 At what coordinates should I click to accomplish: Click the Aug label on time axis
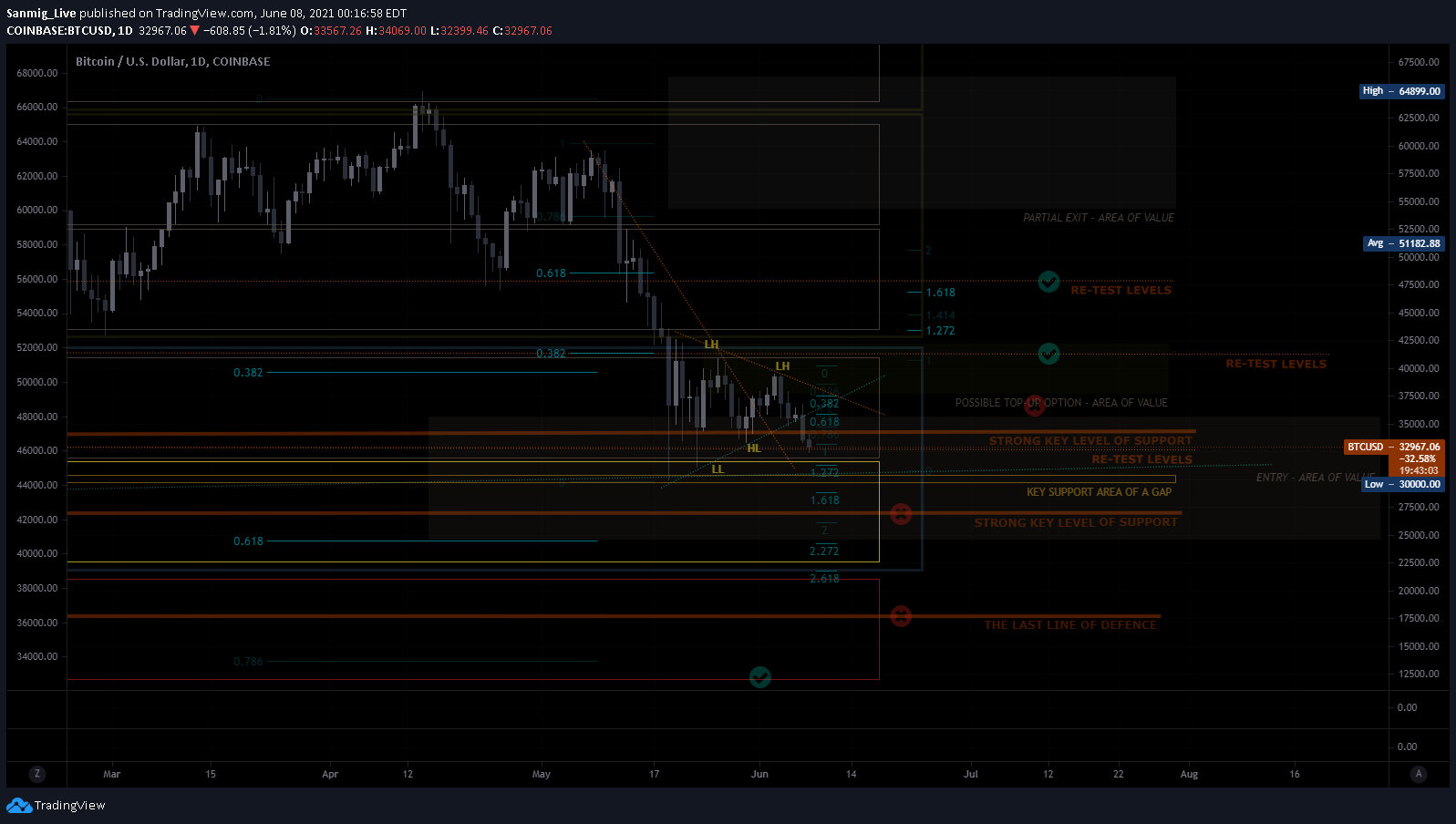pyautogui.click(x=1189, y=774)
